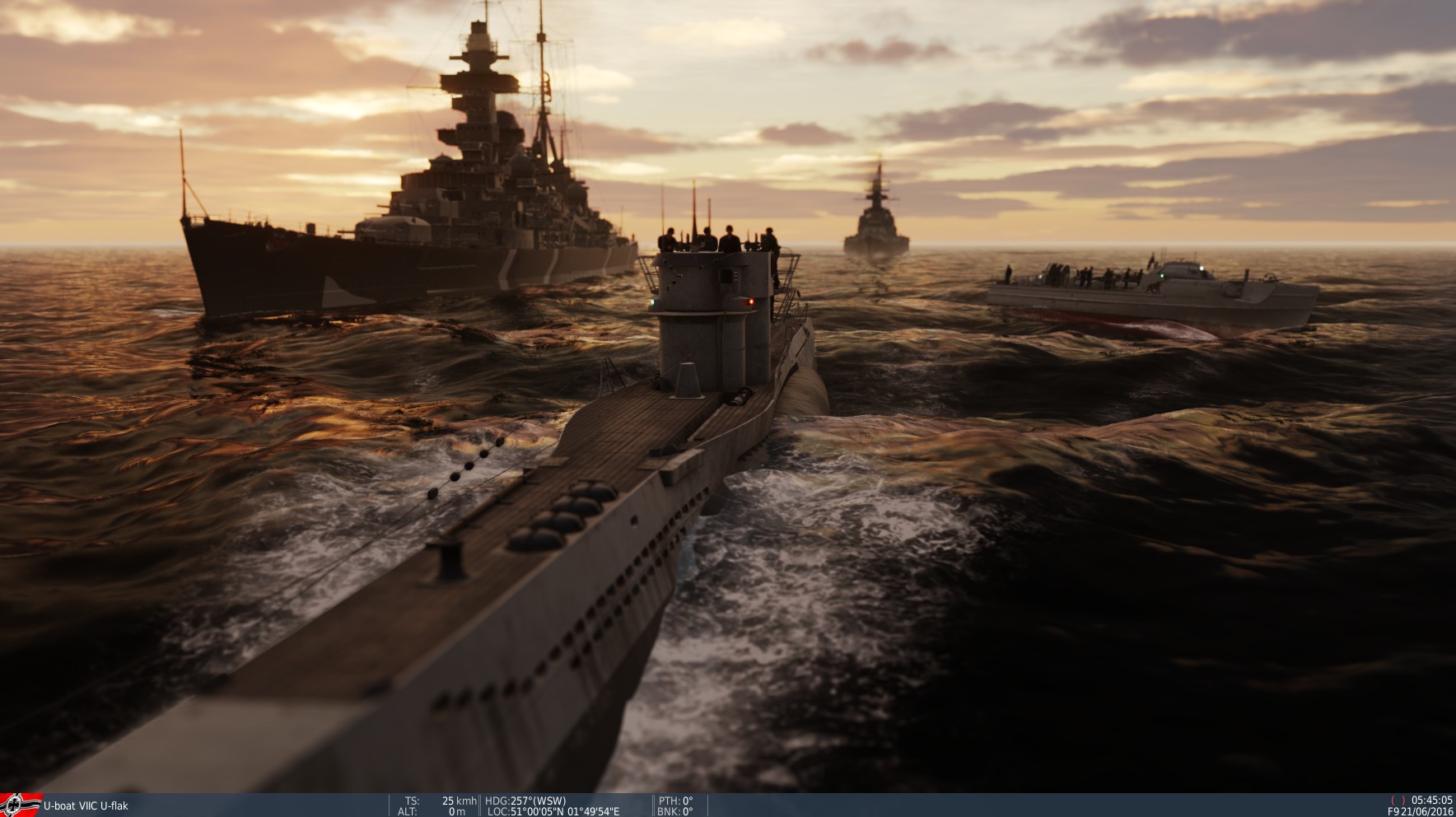Image resolution: width=1456 pixels, height=817 pixels.
Task: Click the mission date "21/06/2016"
Action: (1429, 811)
